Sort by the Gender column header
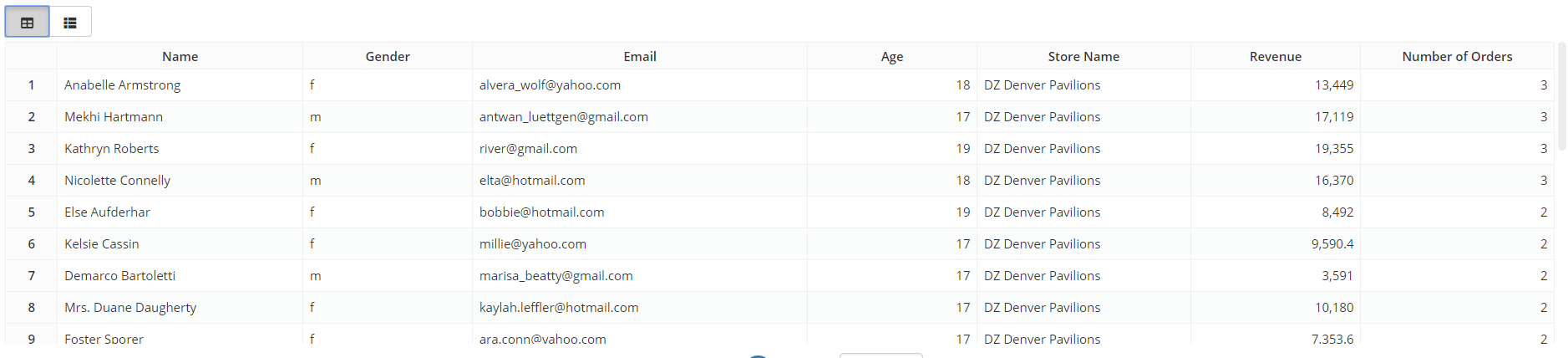The image size is (1568, 358). pyautogui.click(x=388, y=57)
